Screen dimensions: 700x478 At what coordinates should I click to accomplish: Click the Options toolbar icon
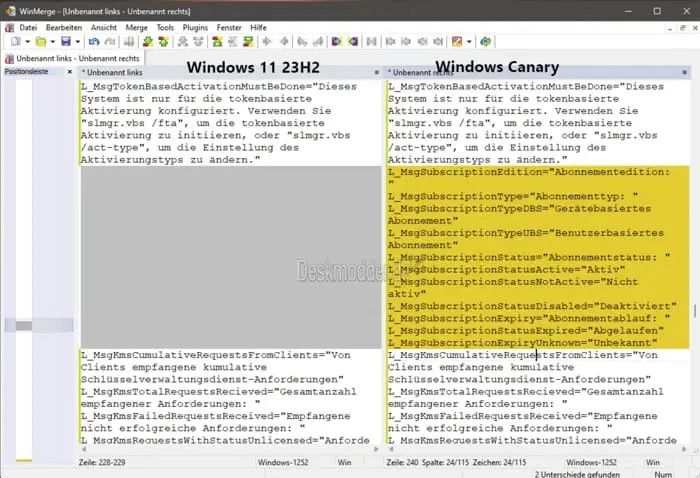coord(457,42)
